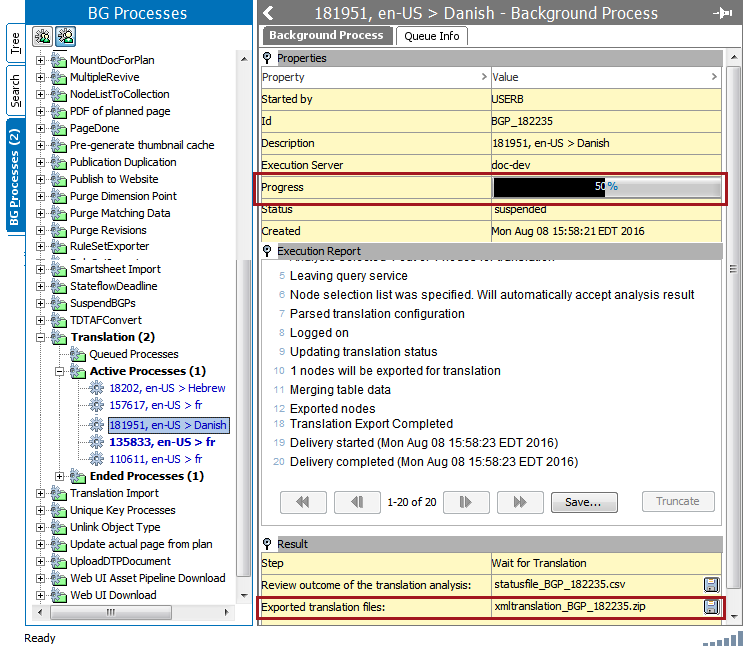The height and width of the screenshot is (651, 749).
Task: Select 18202, en-US > Hebrew process
Action: (167, 388)
